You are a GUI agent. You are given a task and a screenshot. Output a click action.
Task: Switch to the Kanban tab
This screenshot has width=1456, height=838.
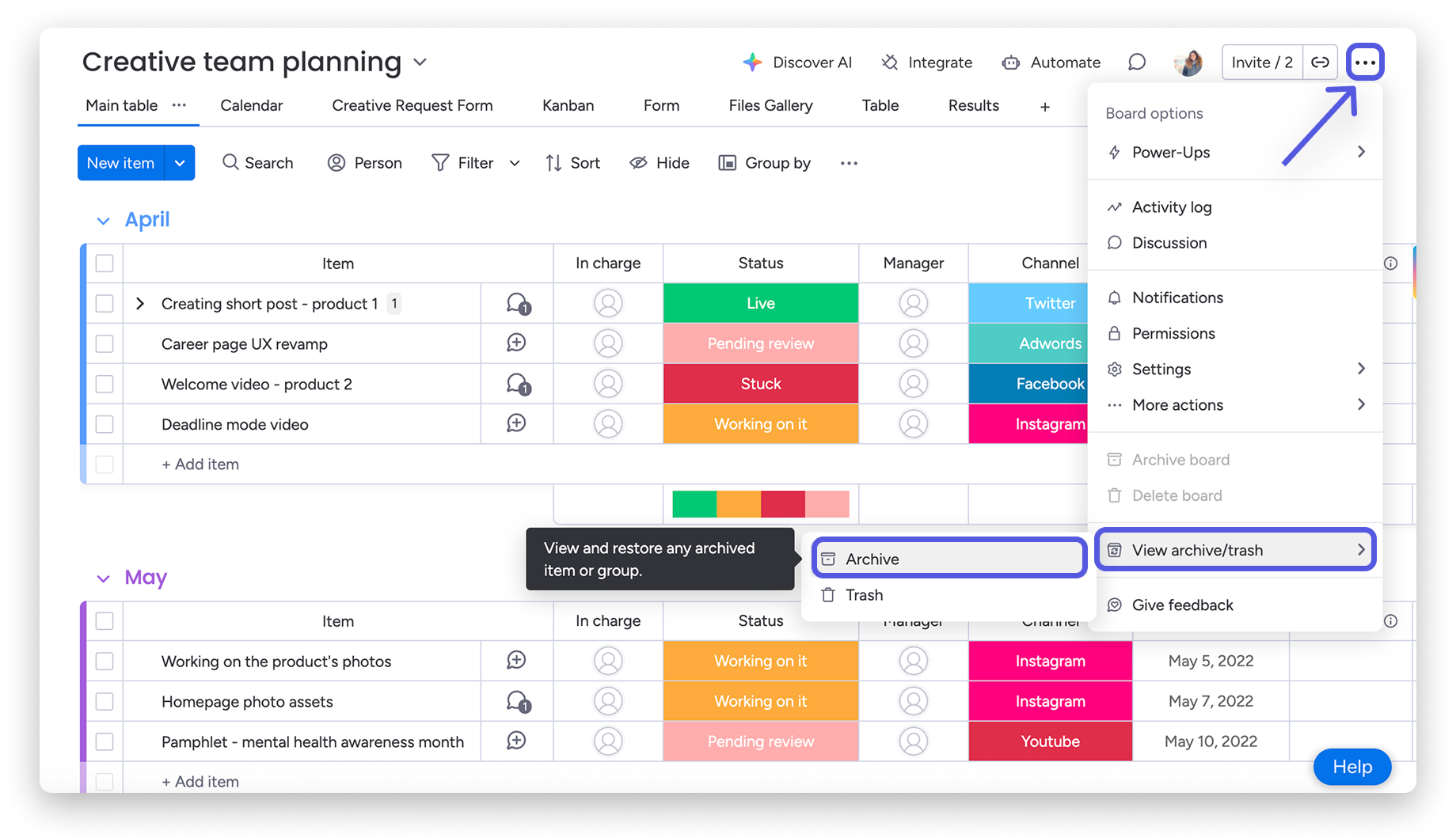tap(568, 105)
